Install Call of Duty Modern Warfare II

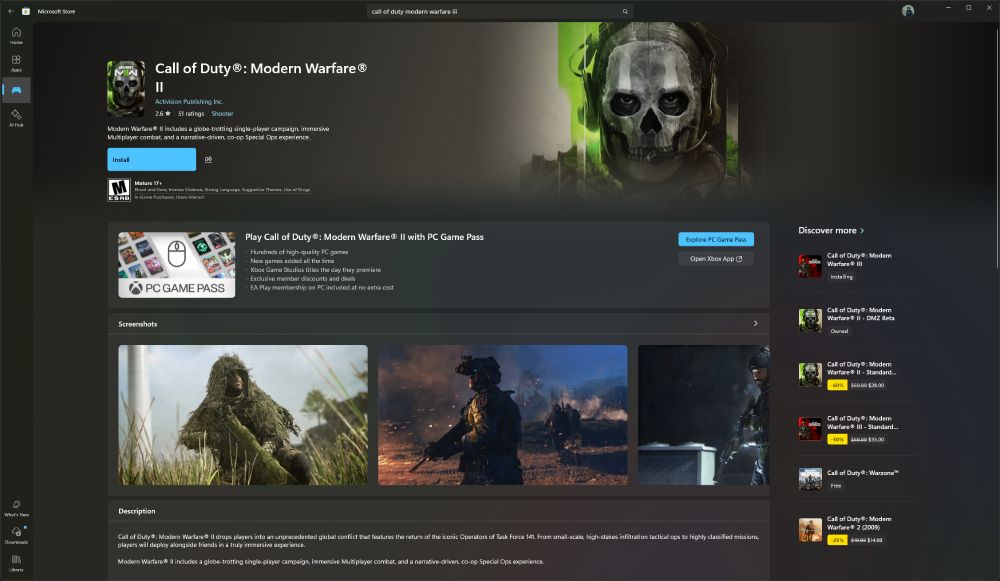pyautogui.click(x=151, y=159)
